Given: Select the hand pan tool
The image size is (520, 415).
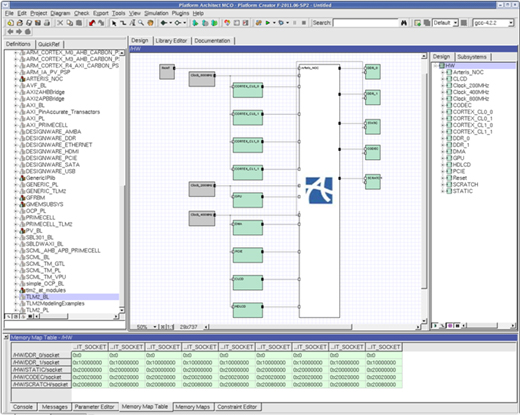Looking at the screenshot, I should coord(150,23).
